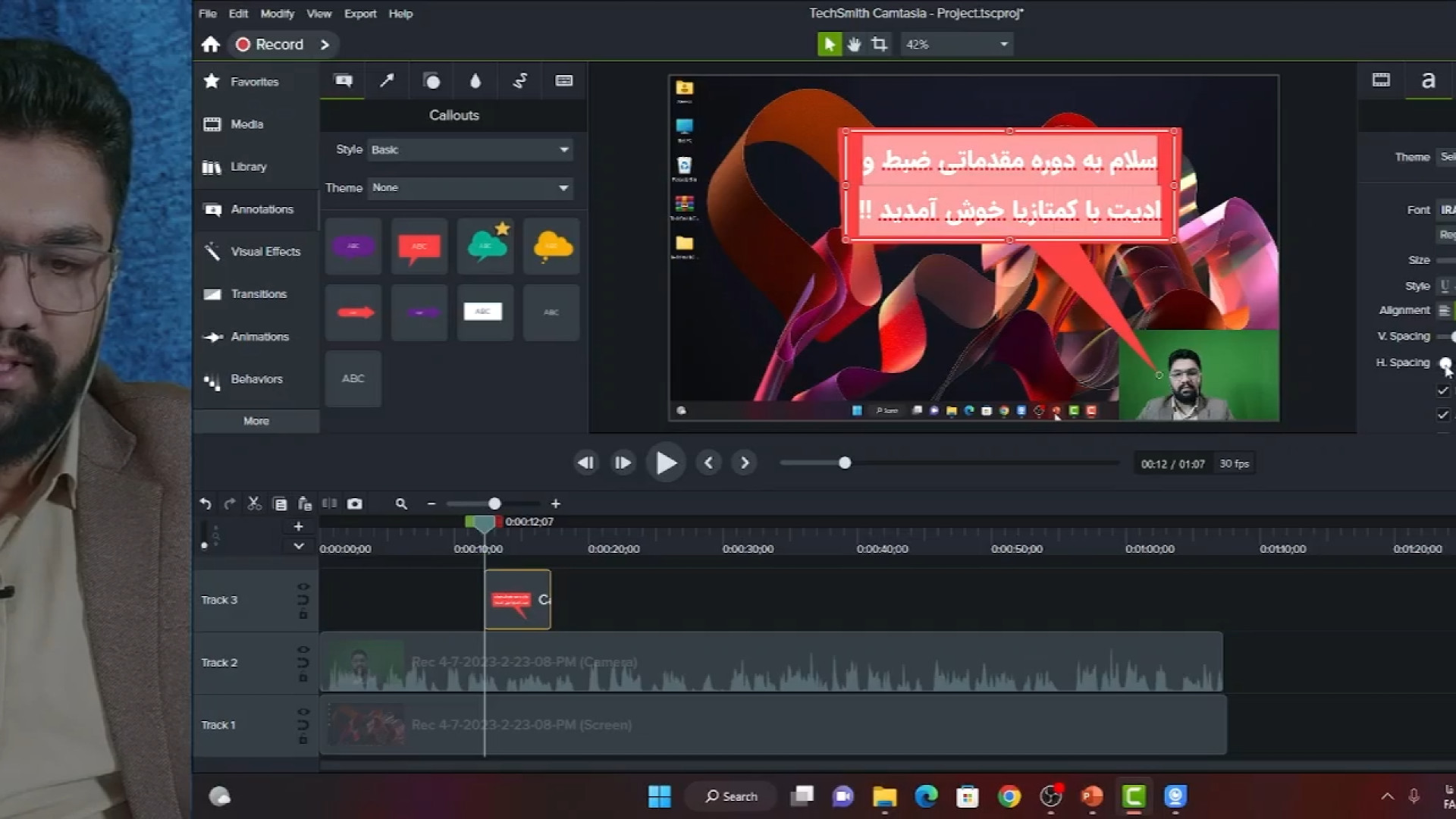The image size is (1456, 819).
Task: Expand the Theme dropdown set to None
Action: 469,187
